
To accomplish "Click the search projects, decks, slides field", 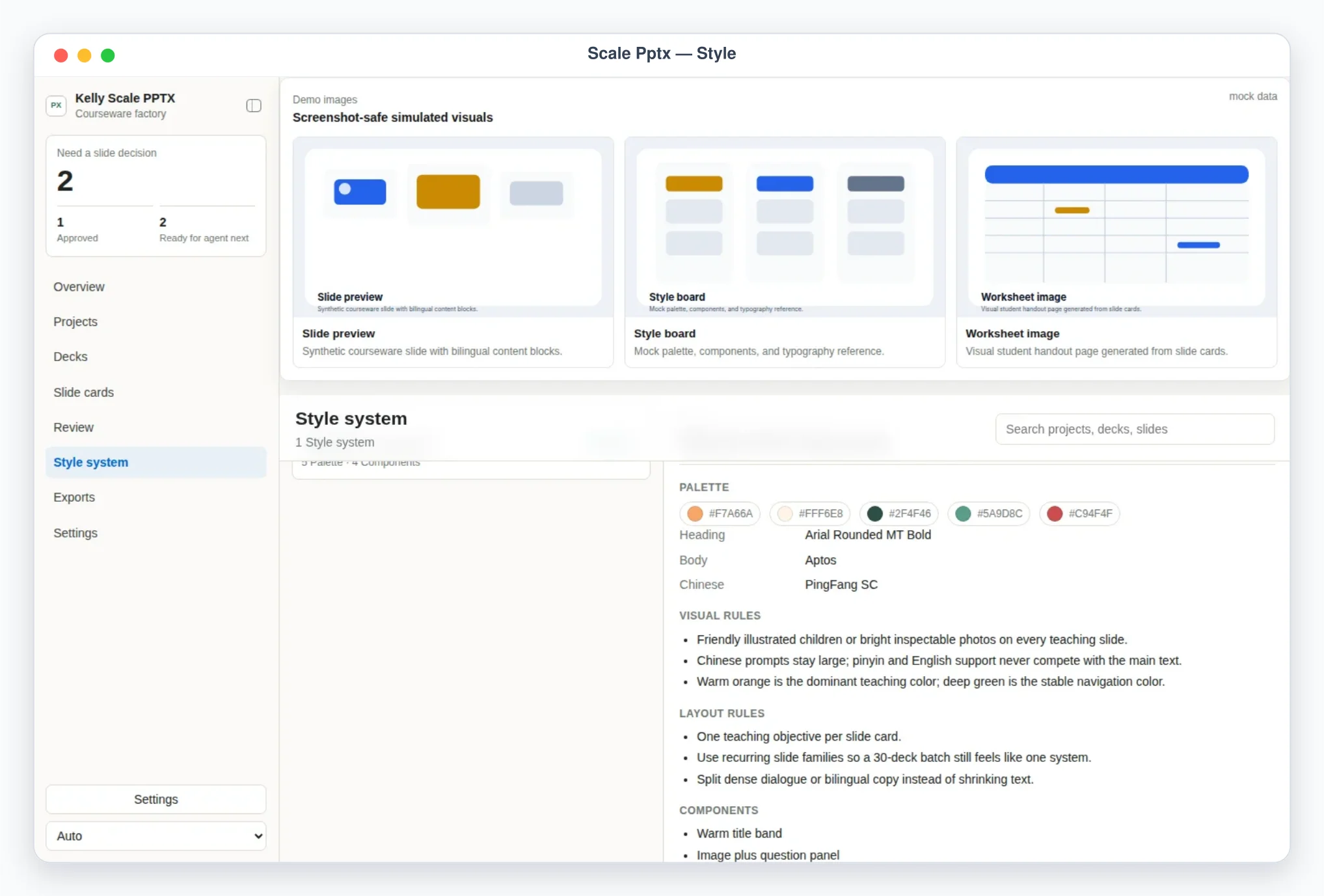I will [1135, 429].
